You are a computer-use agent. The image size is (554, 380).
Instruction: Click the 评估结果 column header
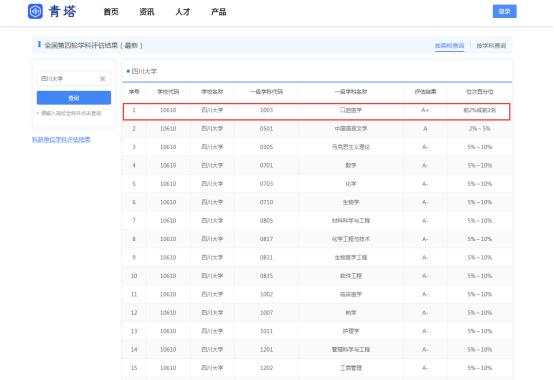425,92
